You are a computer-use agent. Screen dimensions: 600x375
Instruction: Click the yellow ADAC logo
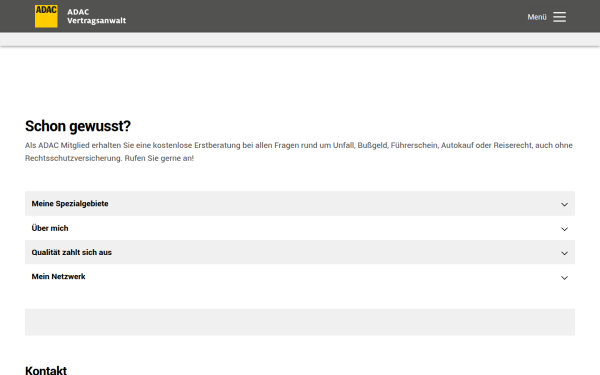[x=46, y=16]
